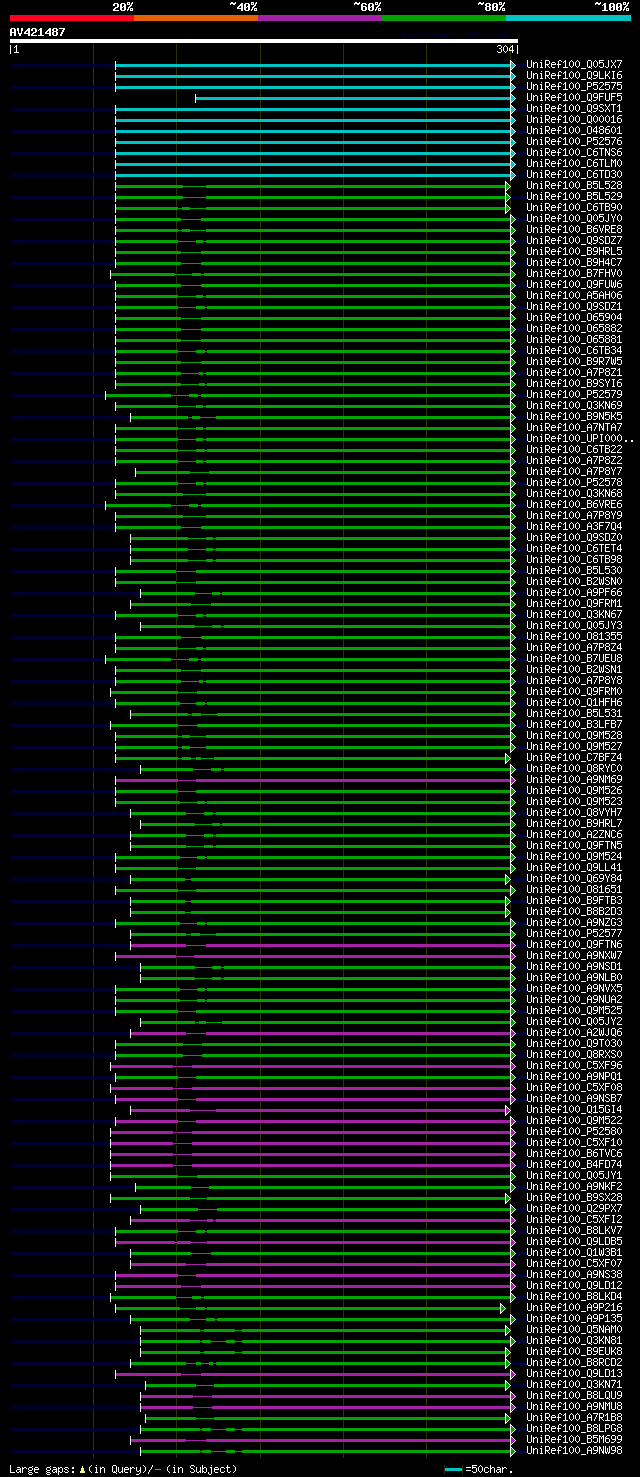Click the arrowhead of the UniRef100_B9FTB3 row

coord(508,901)
